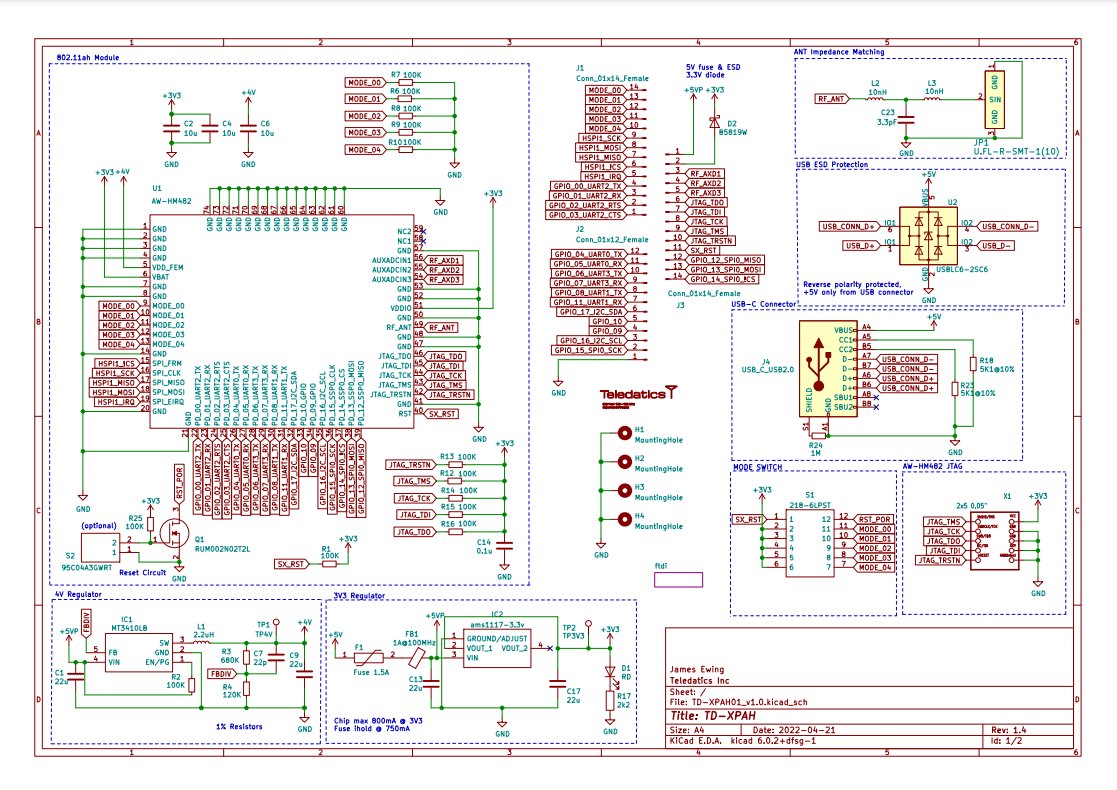Click the '3V3 Regulator' section label
Screen dimensions: 1117x790
359,596
